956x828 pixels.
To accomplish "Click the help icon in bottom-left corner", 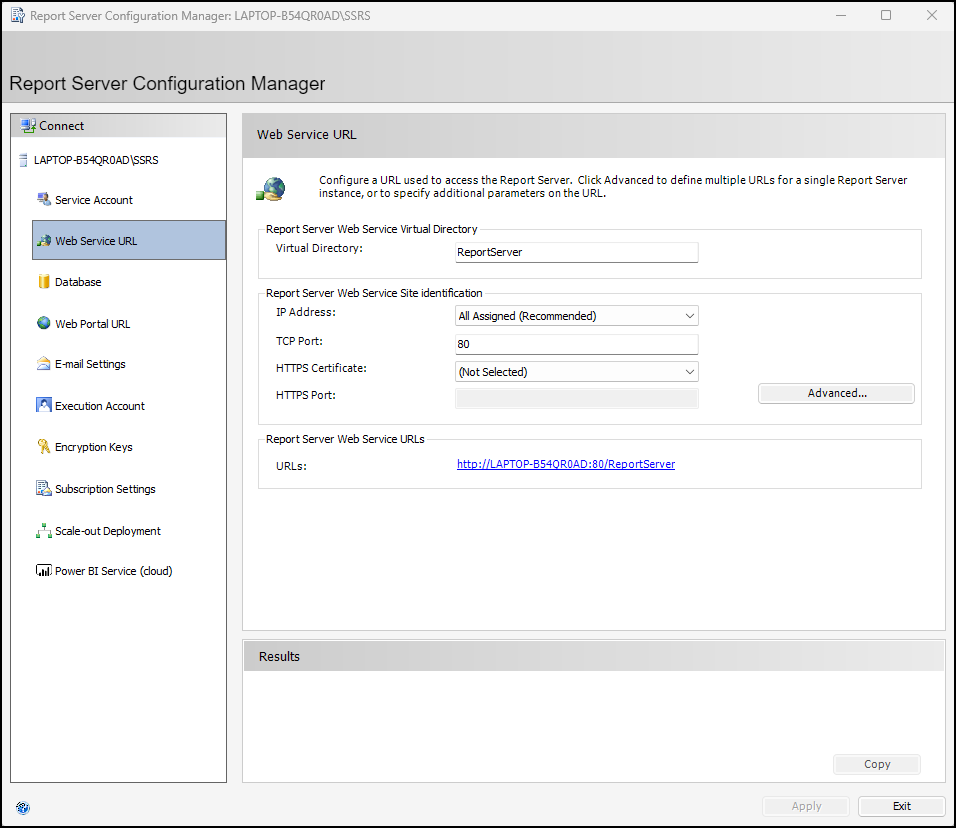I will pyautogui.click(x=23, y=807).
